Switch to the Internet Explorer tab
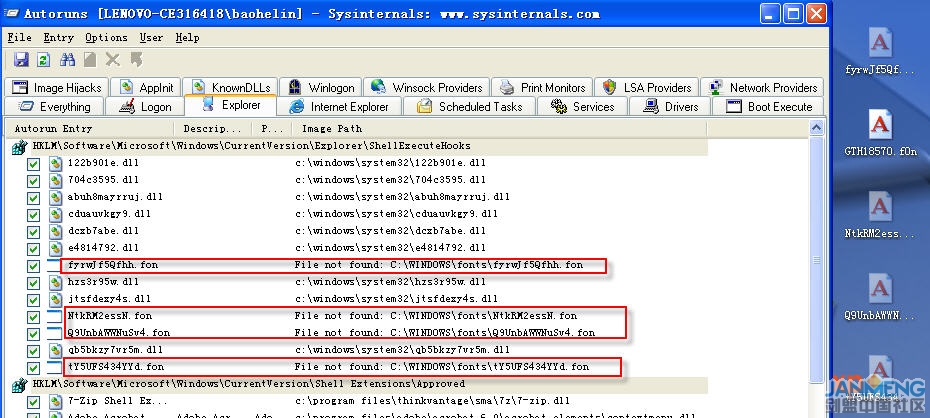930x418 pixels. (340, 107)
